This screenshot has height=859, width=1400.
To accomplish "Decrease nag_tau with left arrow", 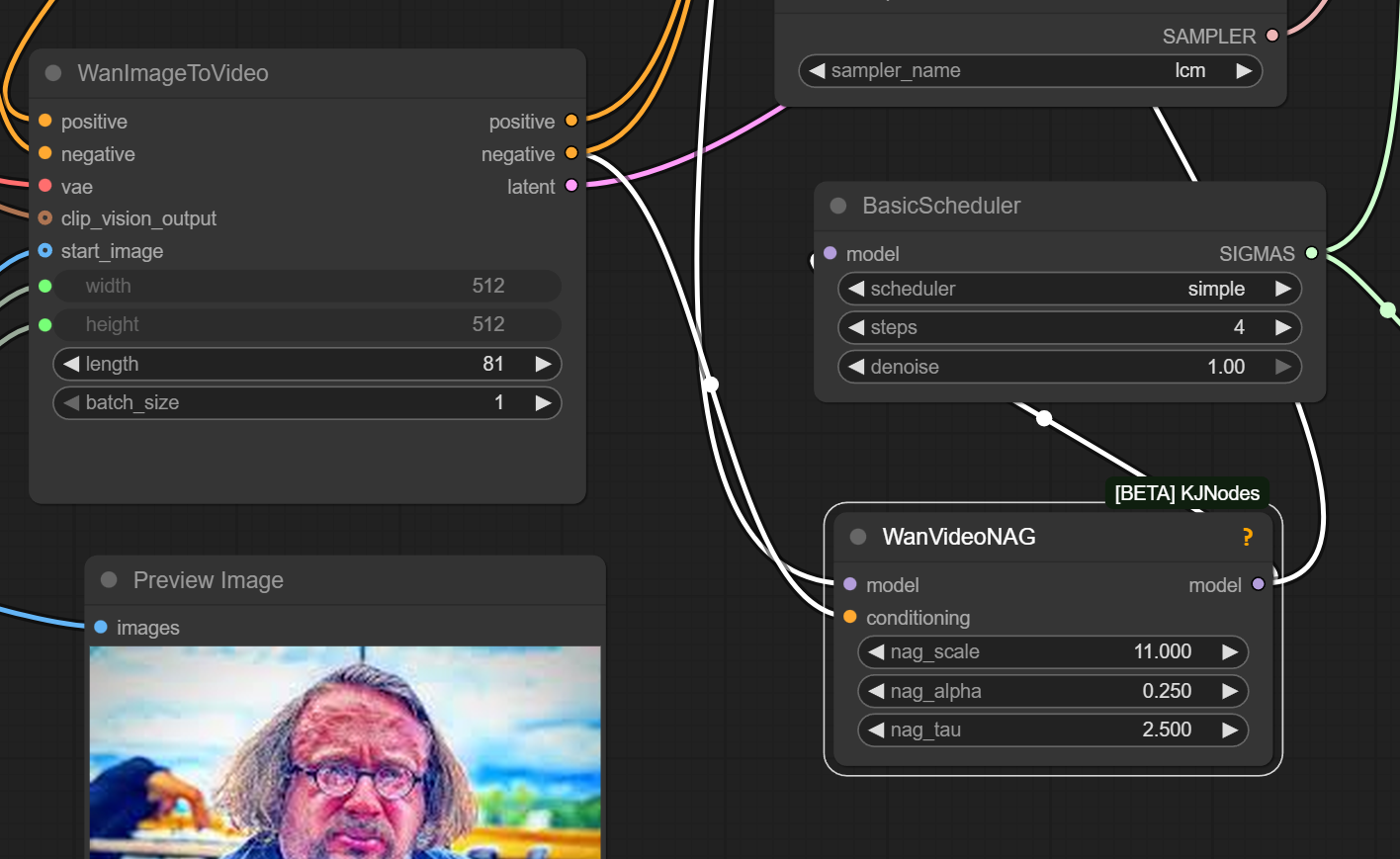I will point(876,730).
